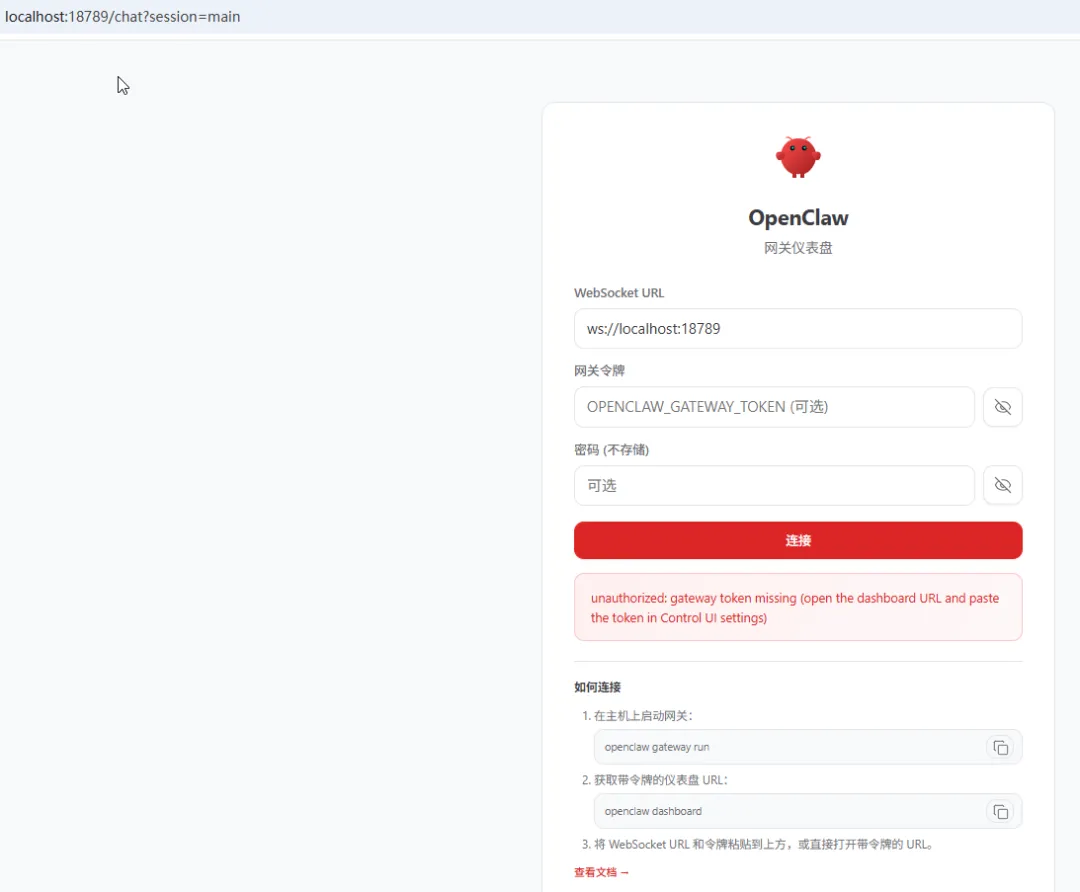
Task: Open the 查看文档 documentation link
Action: [601, 872]
